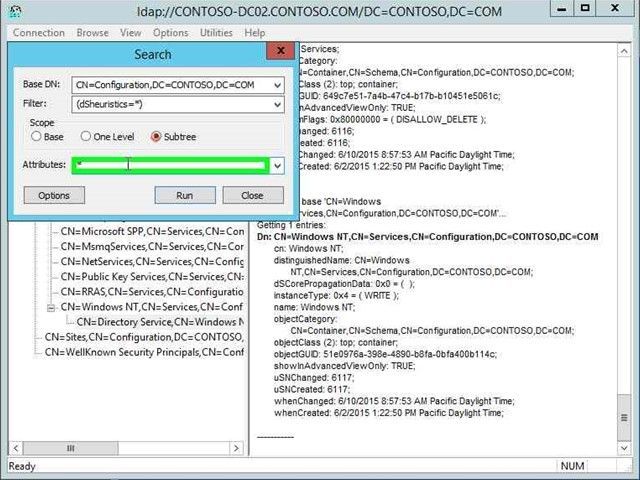
Task: Select CN=MsmqServices tree node
Action: (152, 247)
